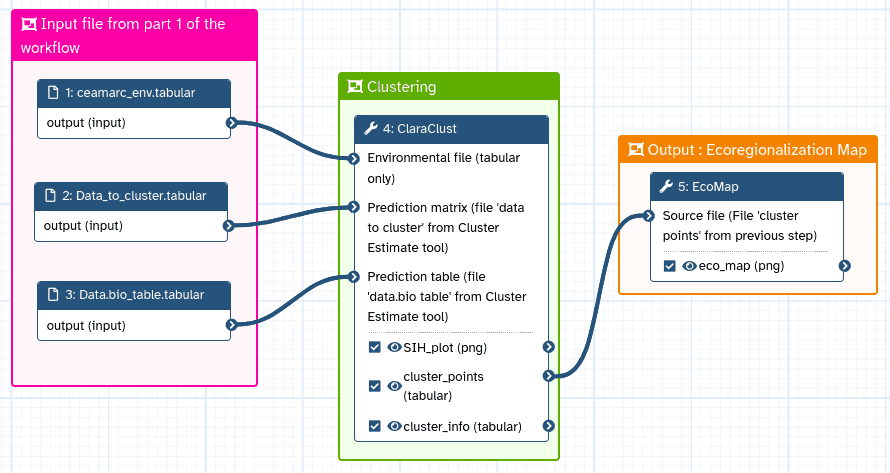Click the pink Input file frame icon
Screen dimensions: 890x473
click(28, 24)
